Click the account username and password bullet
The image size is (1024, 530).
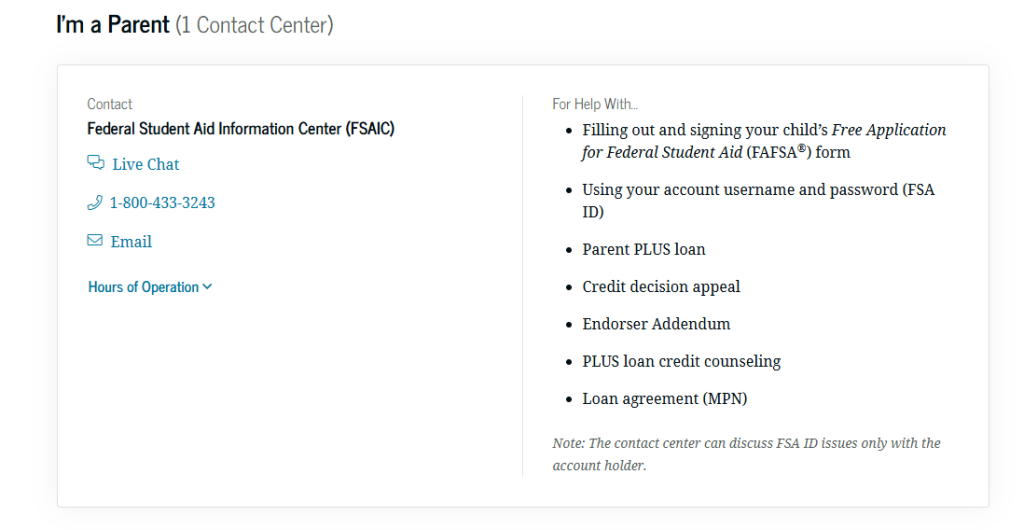point(759,200)
